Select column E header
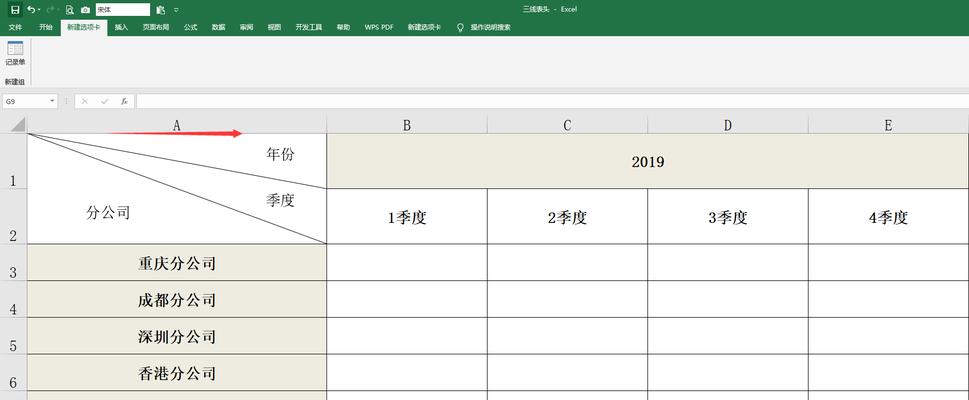This screenshot has width=969, height=400. pyautogui.click(x=889, y=125)
